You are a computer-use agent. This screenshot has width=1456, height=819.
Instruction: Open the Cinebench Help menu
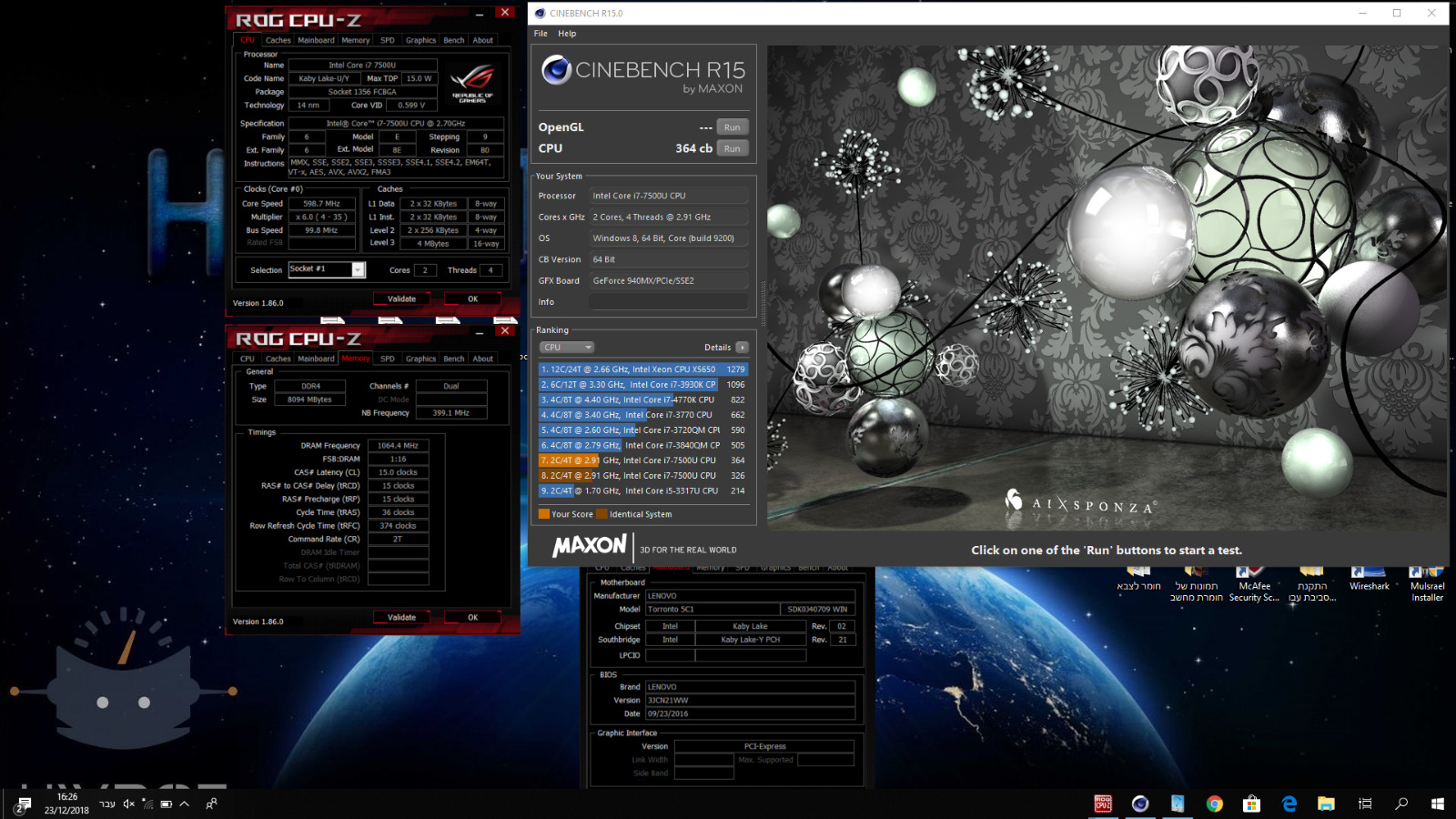click(567, 34)
